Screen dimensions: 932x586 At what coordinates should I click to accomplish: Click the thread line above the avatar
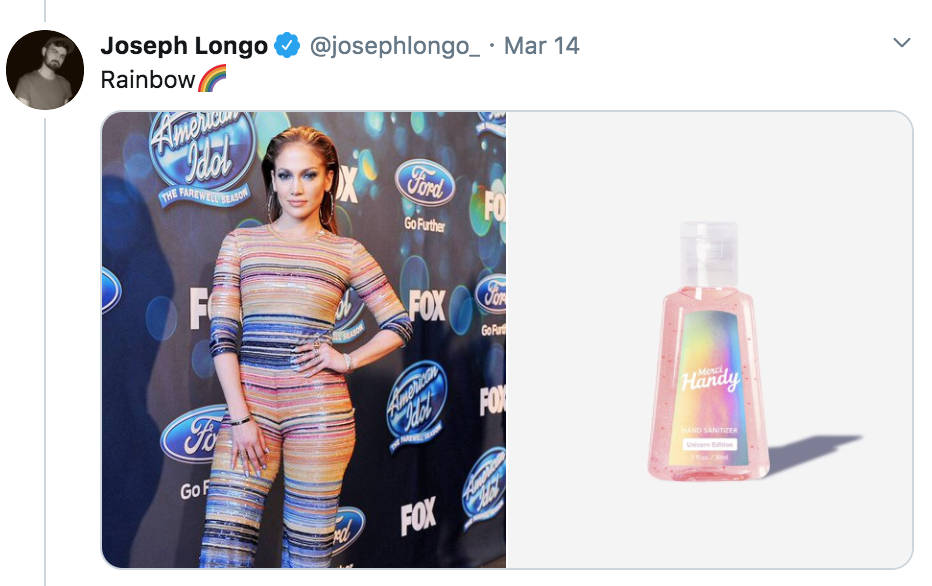pyautogui.click(x=44, y=10)
